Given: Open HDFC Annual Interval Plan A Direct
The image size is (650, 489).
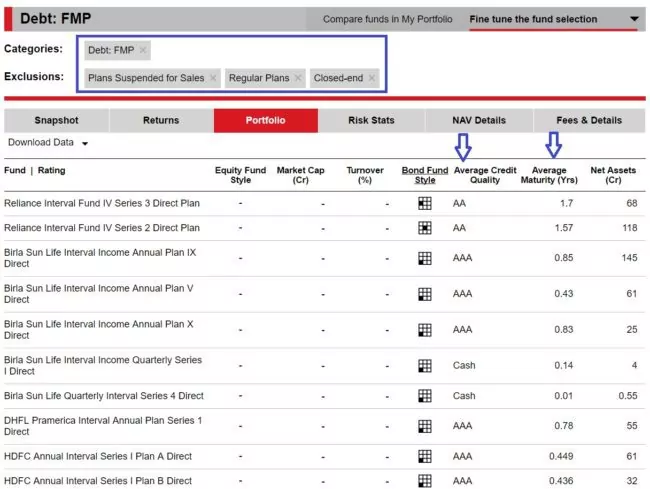Looking at the screenshot, I should tap(98, 456).
